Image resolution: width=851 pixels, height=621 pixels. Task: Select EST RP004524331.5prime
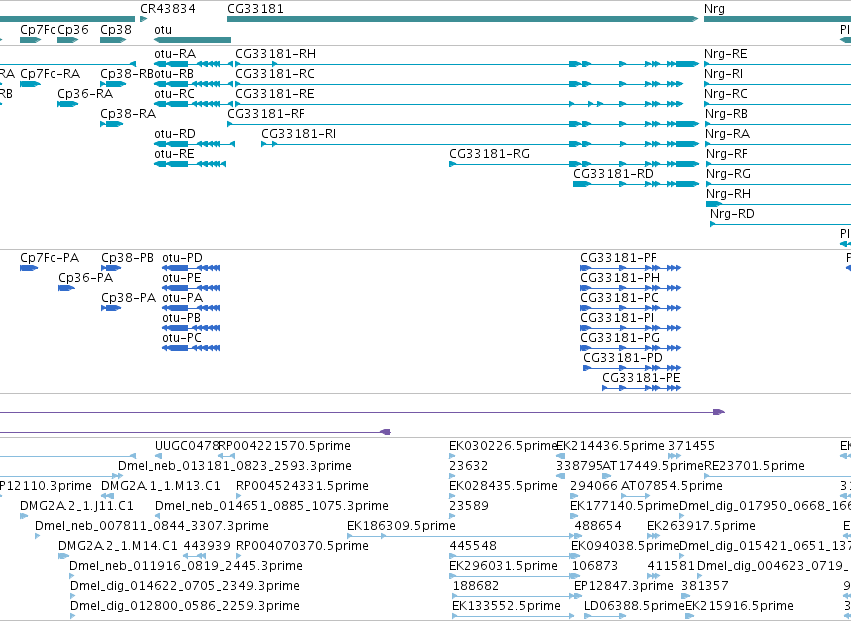click(x=302, y=486)
